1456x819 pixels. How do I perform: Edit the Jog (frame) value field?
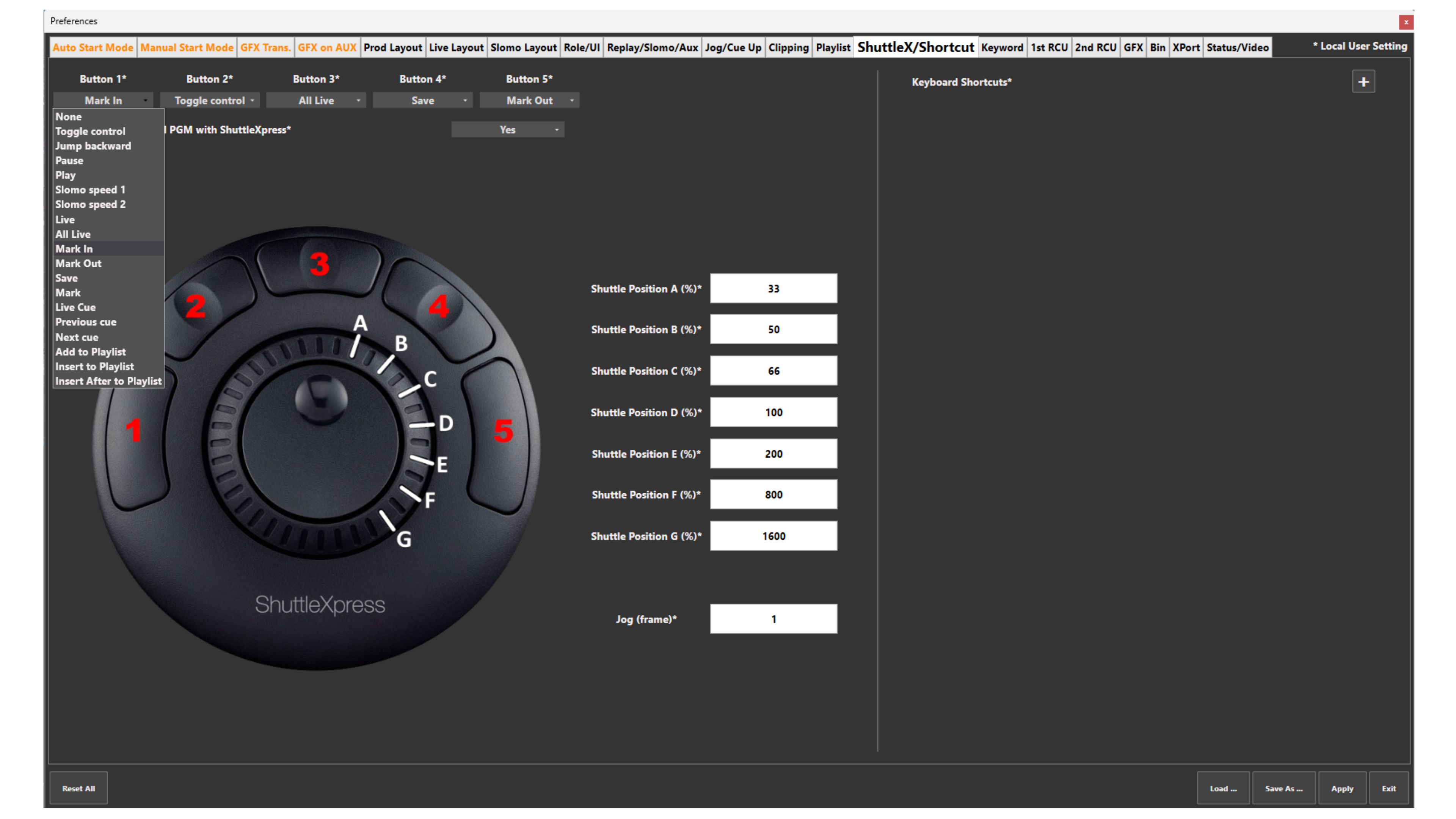(x=773, y=620)
